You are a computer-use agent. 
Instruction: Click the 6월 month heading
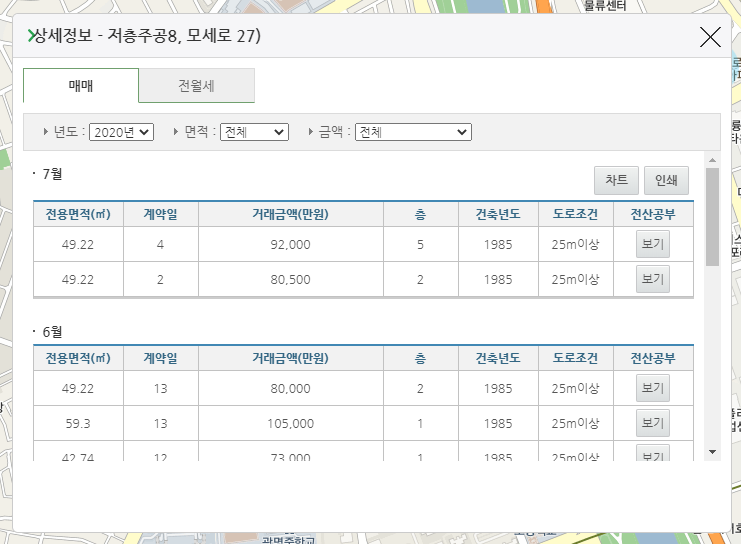pyautogui.click(x=52, y=332)
